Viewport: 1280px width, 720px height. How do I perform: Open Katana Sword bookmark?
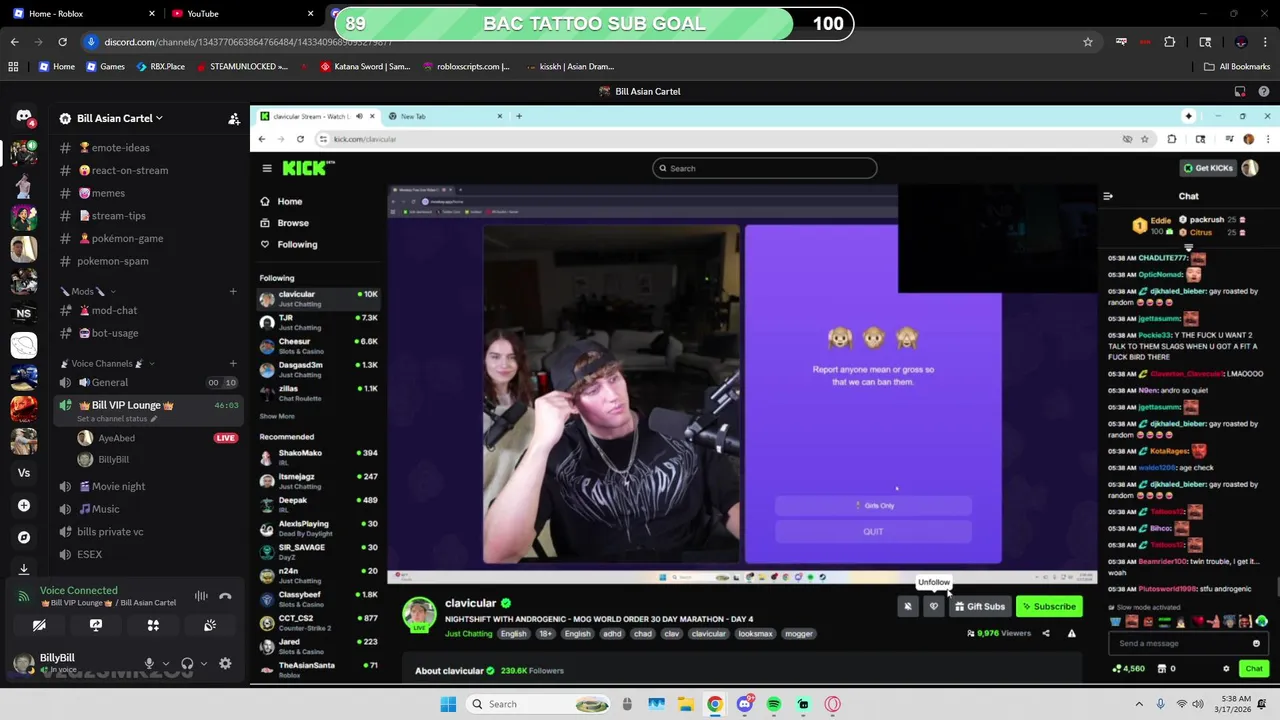coord(365,67)
